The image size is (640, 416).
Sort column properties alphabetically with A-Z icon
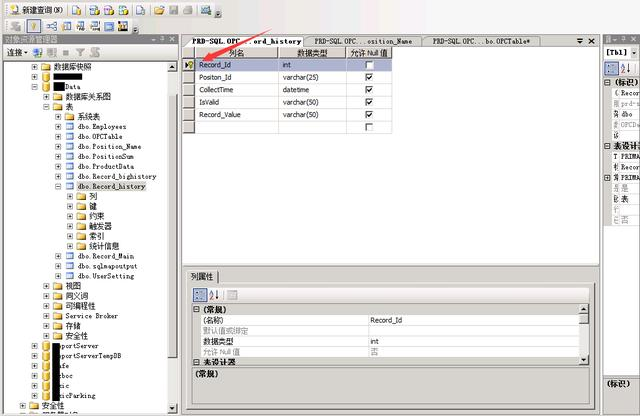click(x=215, y=295)
